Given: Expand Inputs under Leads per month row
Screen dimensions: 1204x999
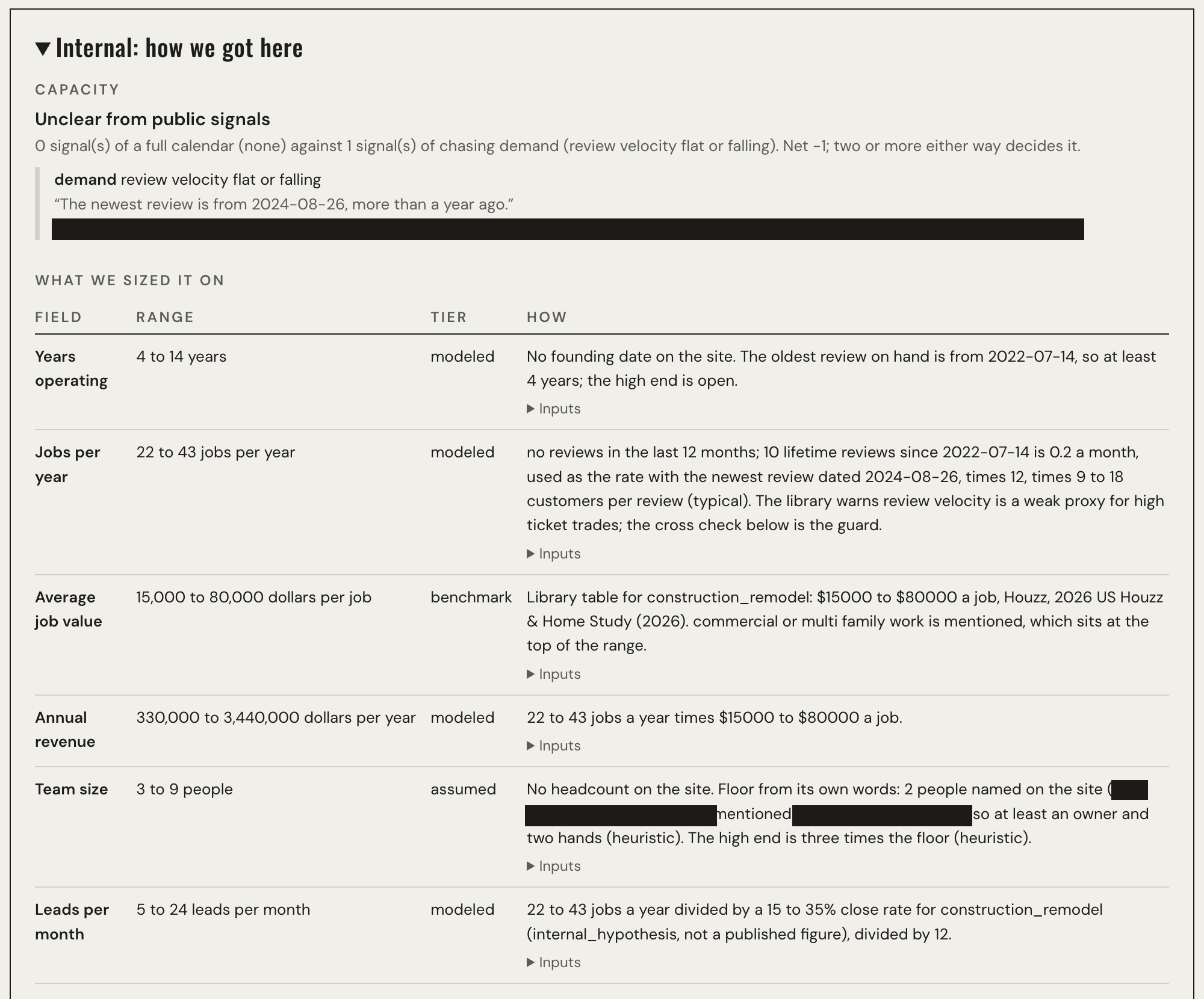Looking at the screenshot, I should pos(554,962).
